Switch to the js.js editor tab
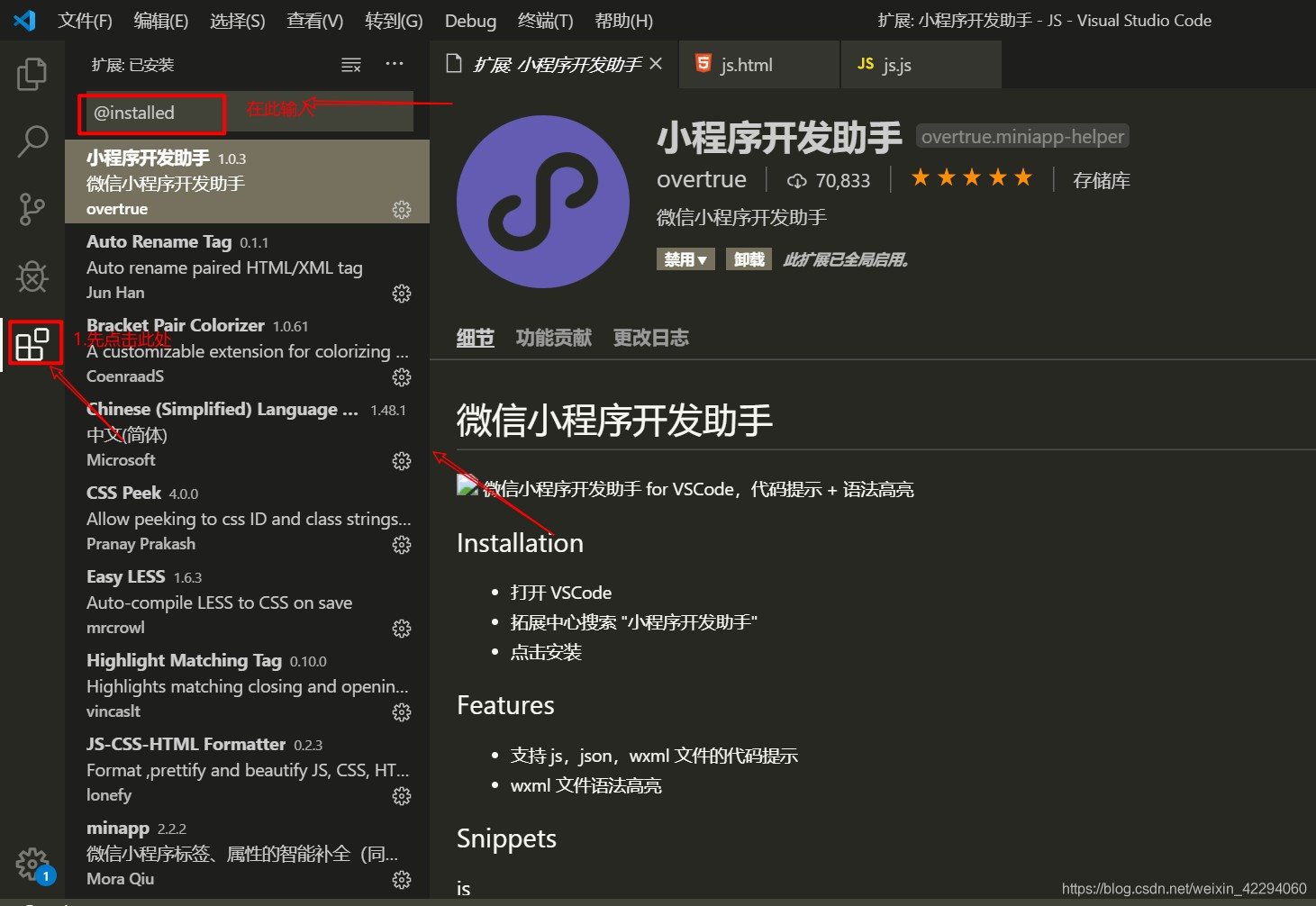 pos(921,64)
